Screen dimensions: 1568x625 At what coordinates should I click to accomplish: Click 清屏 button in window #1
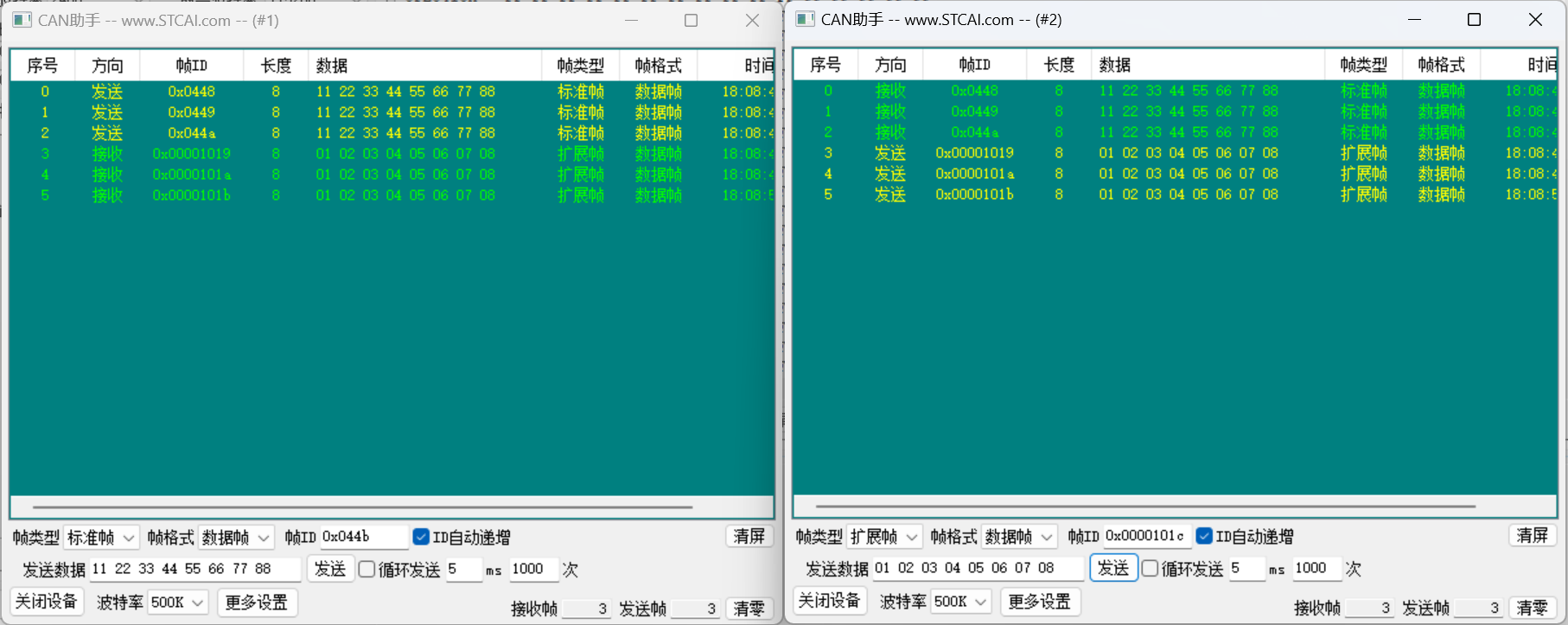pos(749,536)
